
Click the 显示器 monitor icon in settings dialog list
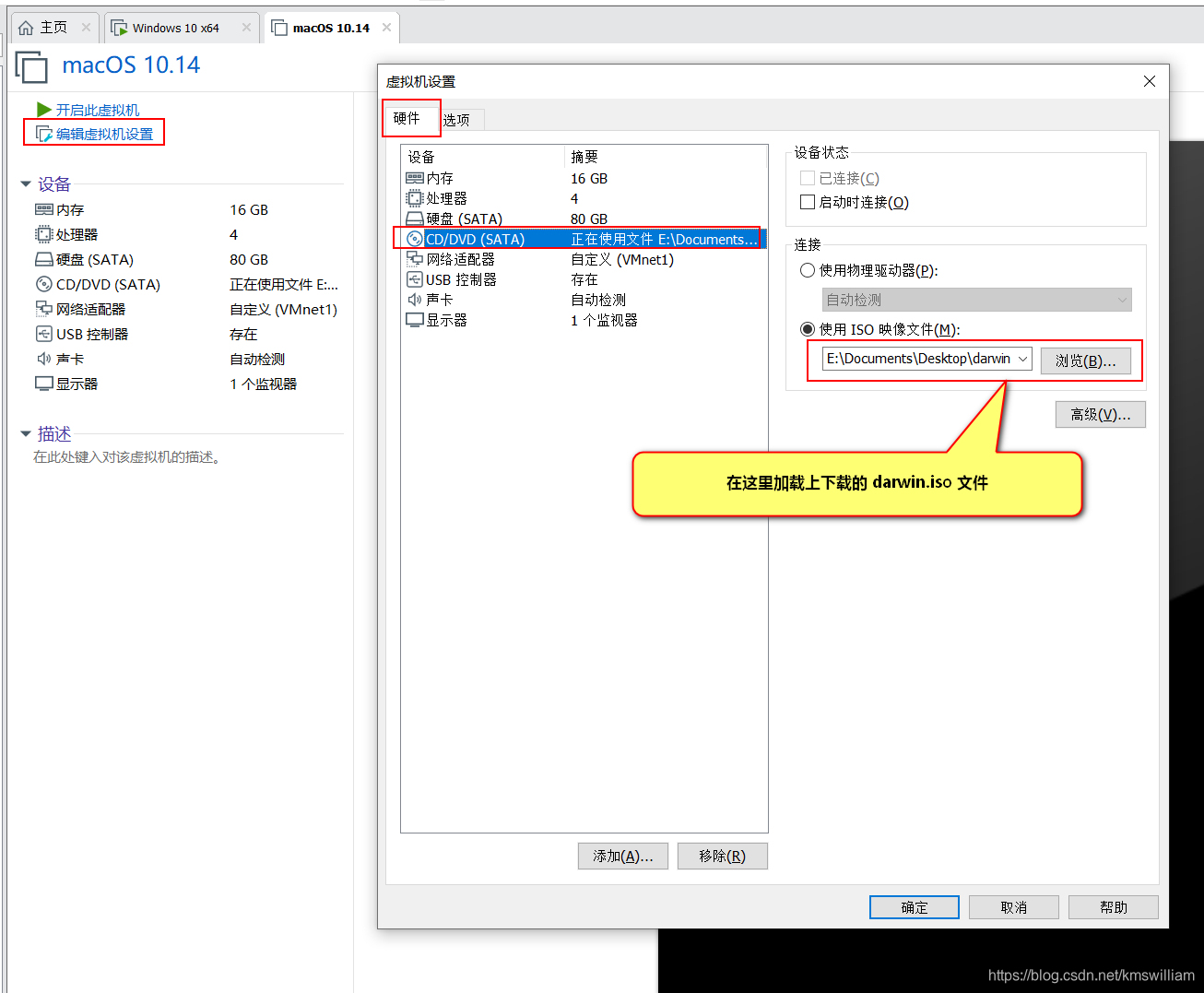(415, 320)
